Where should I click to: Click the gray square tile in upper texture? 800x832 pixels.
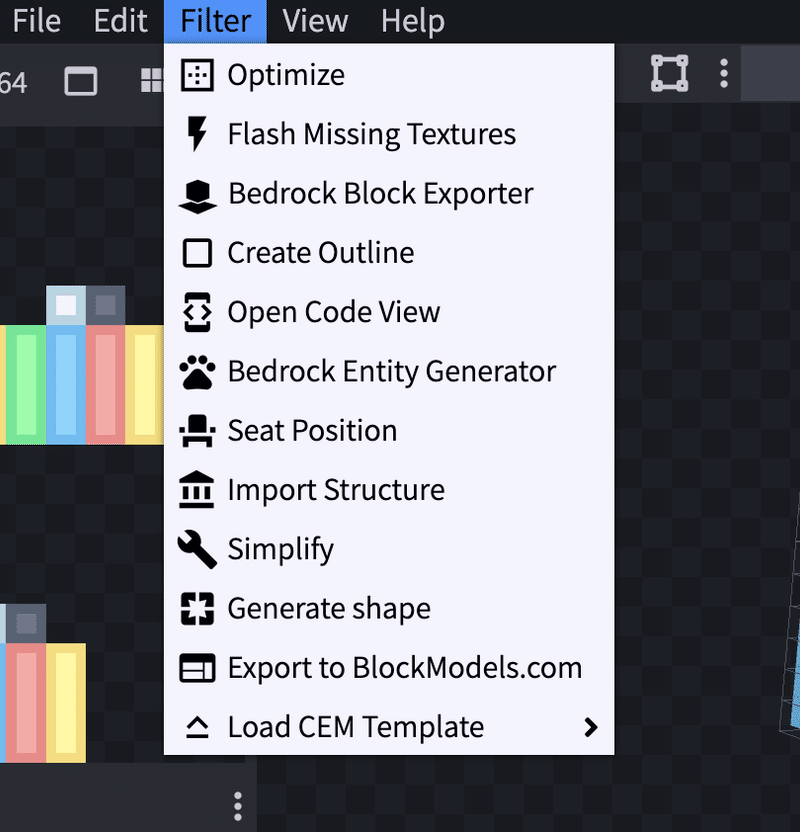pyautogui.click(x=106, y=306)
